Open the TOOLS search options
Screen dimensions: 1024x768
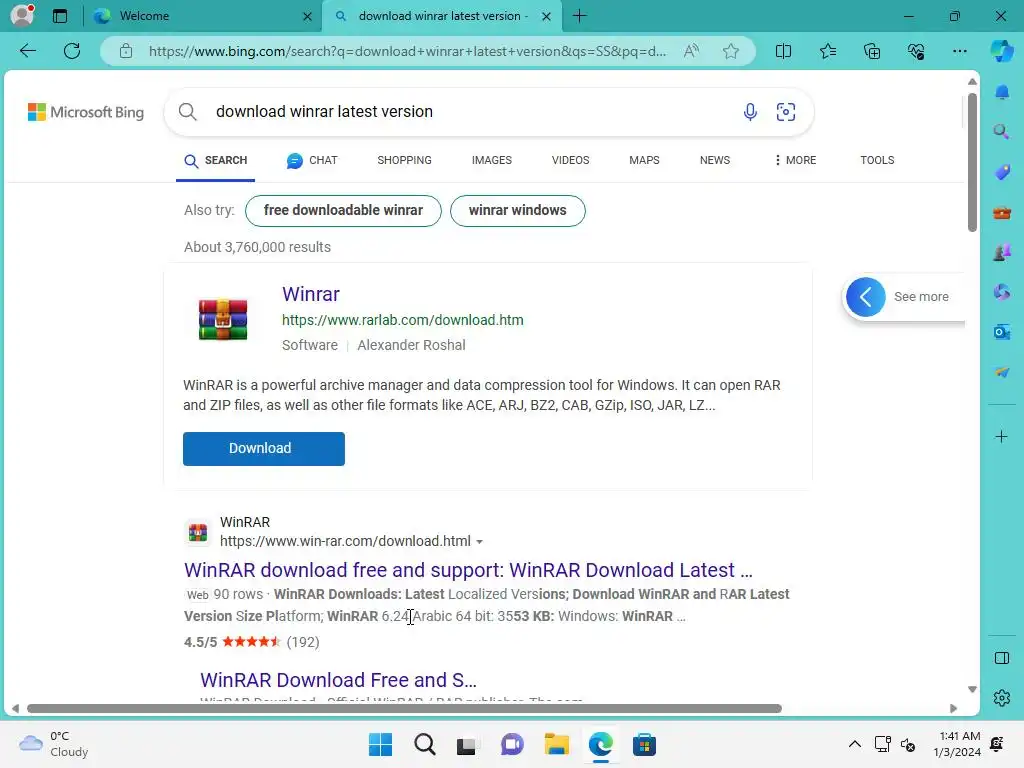pyautogui.click(x=877, y=160)
